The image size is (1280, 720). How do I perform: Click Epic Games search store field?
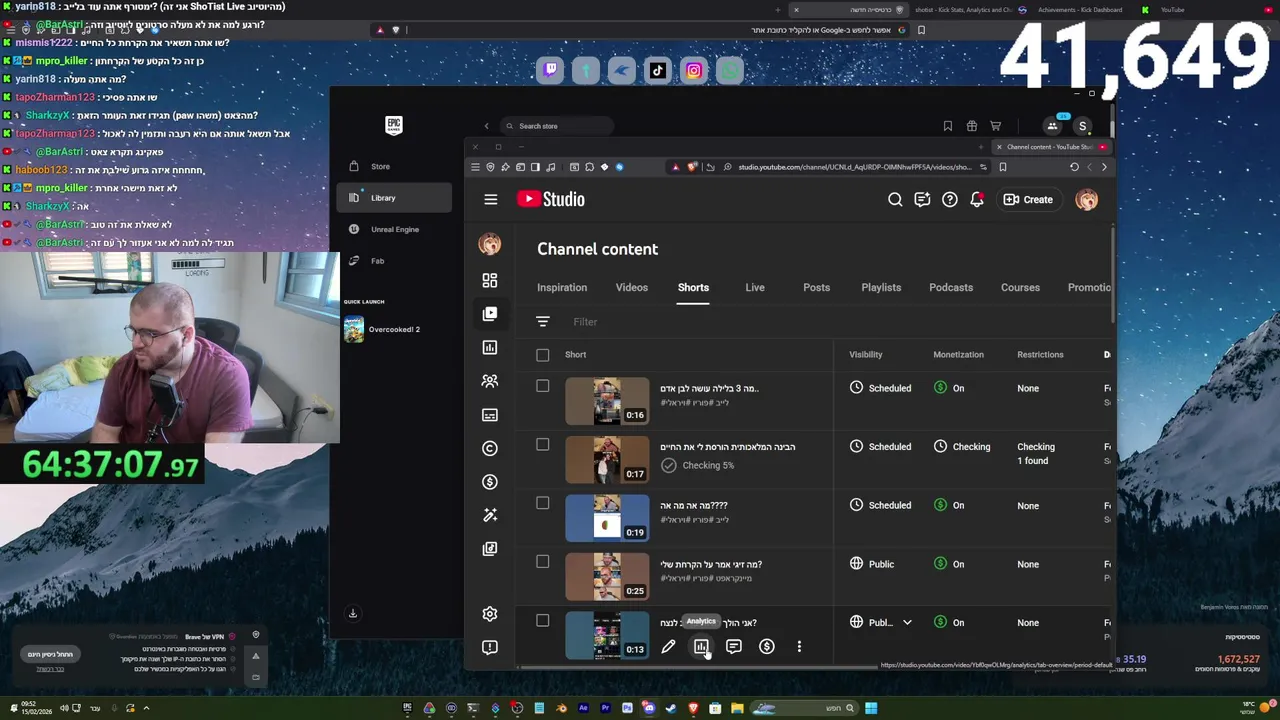tap(556, 126)
